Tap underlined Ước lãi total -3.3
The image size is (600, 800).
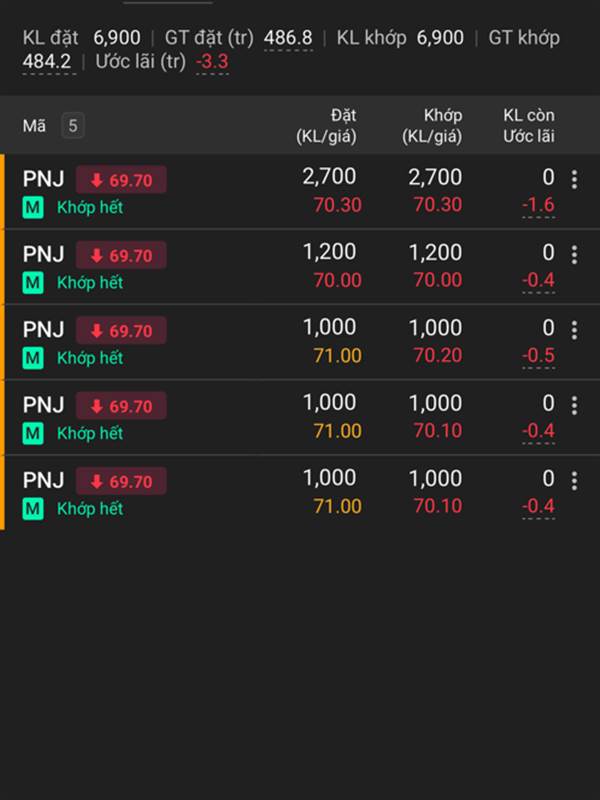tap(212, 62)
